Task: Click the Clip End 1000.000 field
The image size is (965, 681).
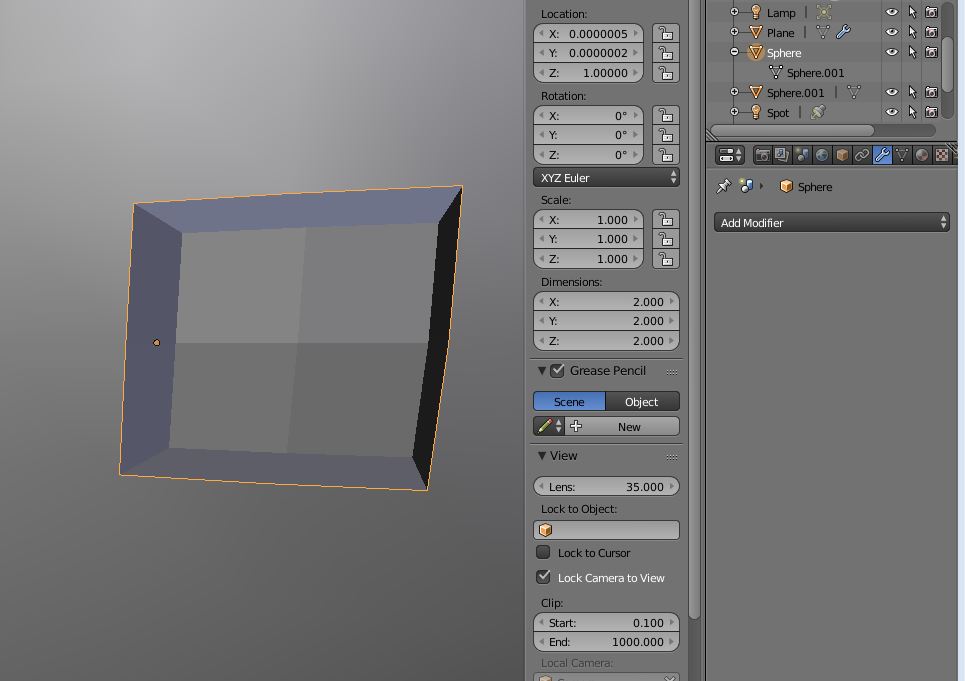Action: [x=606, y=642]
